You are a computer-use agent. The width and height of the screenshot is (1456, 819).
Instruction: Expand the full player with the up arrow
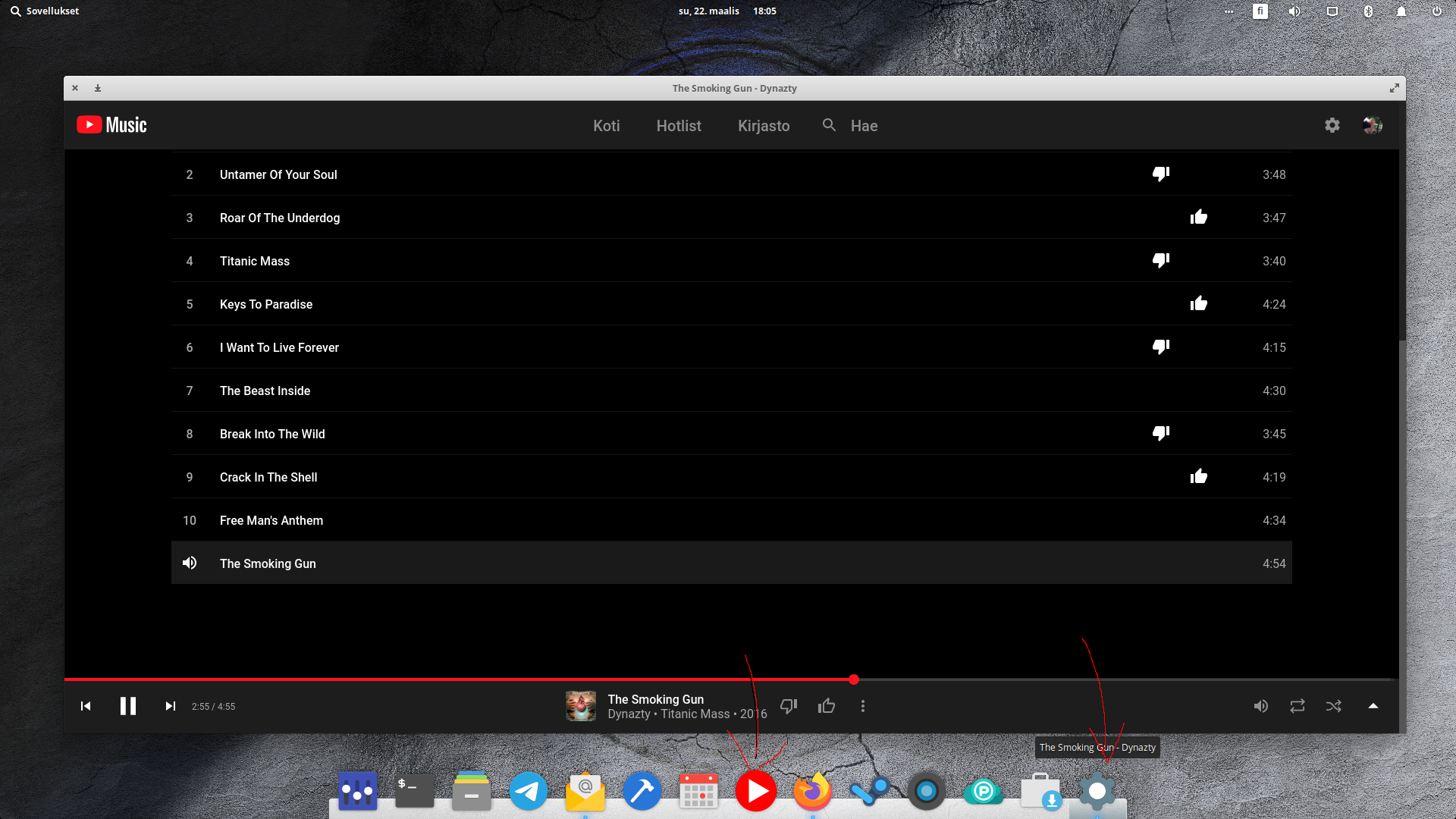(1373, 706)
